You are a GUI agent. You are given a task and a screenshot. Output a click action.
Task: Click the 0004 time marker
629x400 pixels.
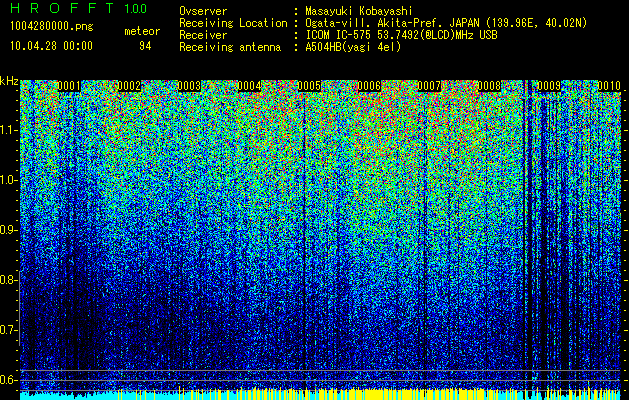point(250,86)
